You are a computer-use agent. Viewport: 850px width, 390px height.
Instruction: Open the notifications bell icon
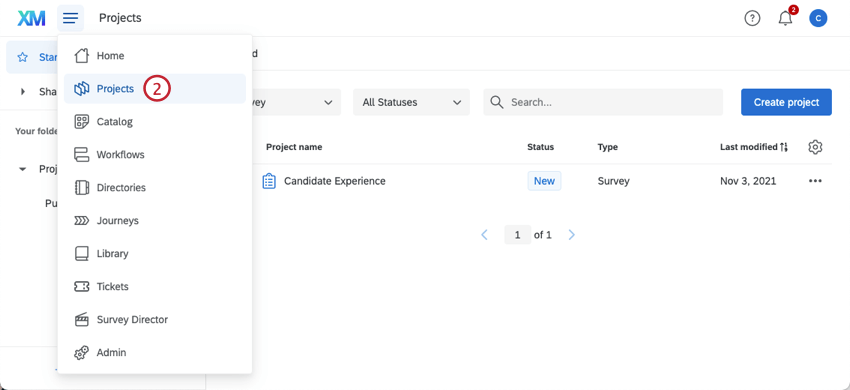tap(785, 18)
